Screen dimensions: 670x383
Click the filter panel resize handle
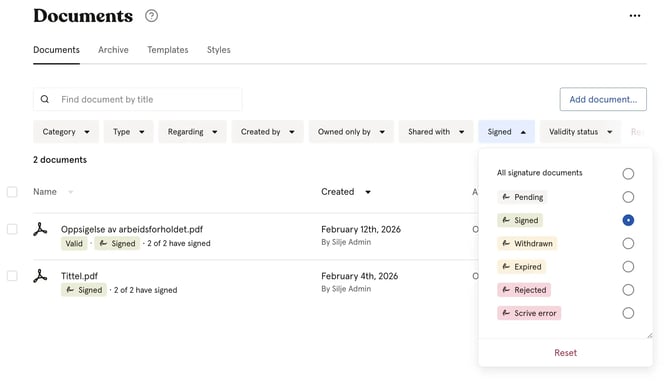[x=649, y=336]
